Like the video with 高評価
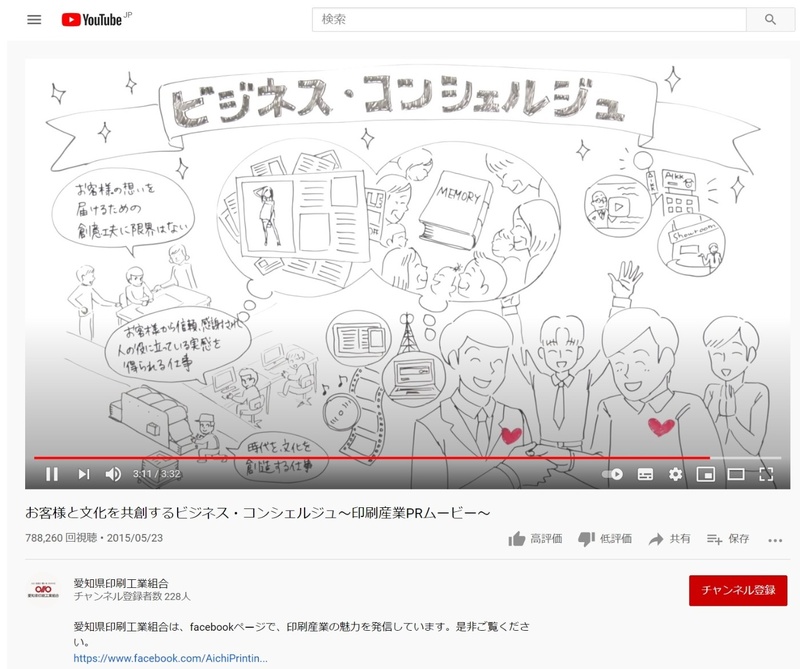 point(535,539)
